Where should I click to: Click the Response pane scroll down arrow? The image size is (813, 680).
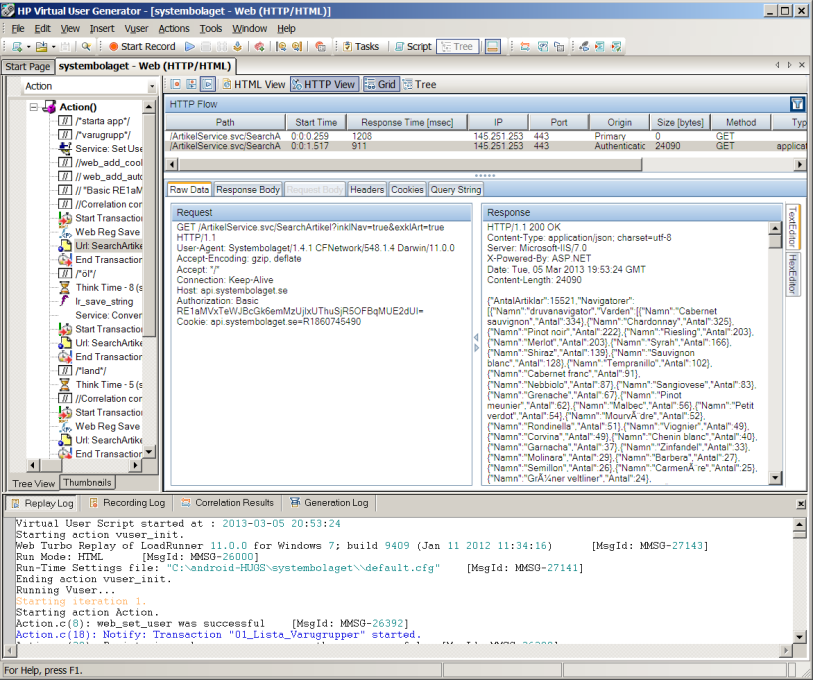(x=775, y=478)
